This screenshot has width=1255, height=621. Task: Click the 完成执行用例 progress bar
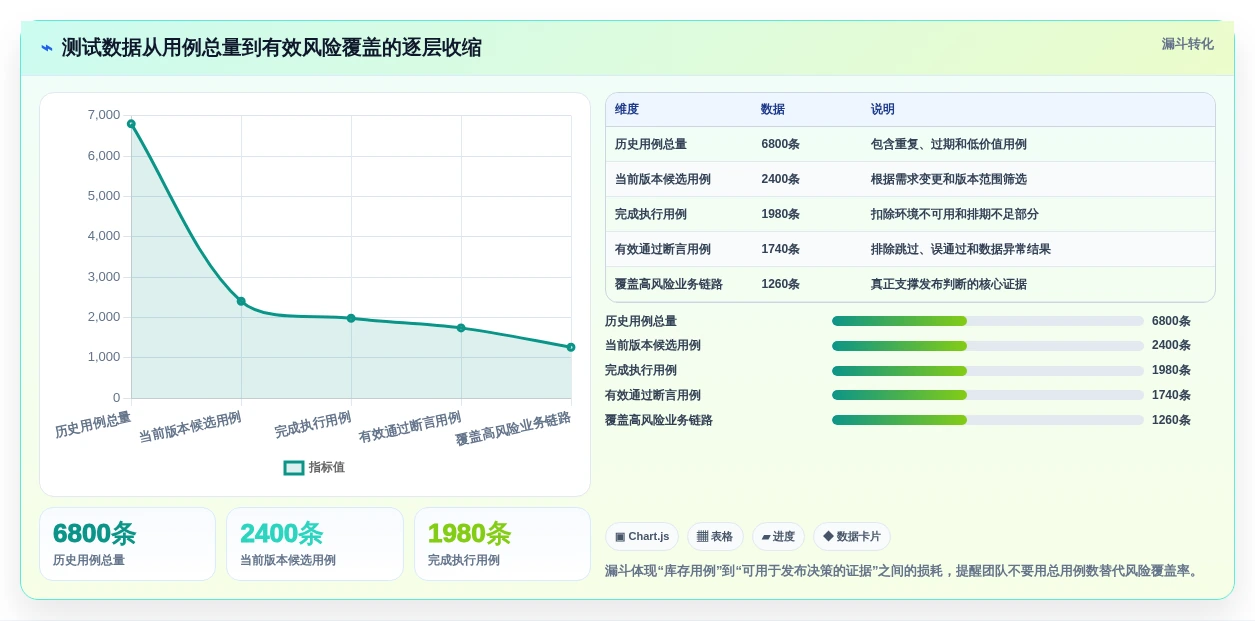point(988,370)
